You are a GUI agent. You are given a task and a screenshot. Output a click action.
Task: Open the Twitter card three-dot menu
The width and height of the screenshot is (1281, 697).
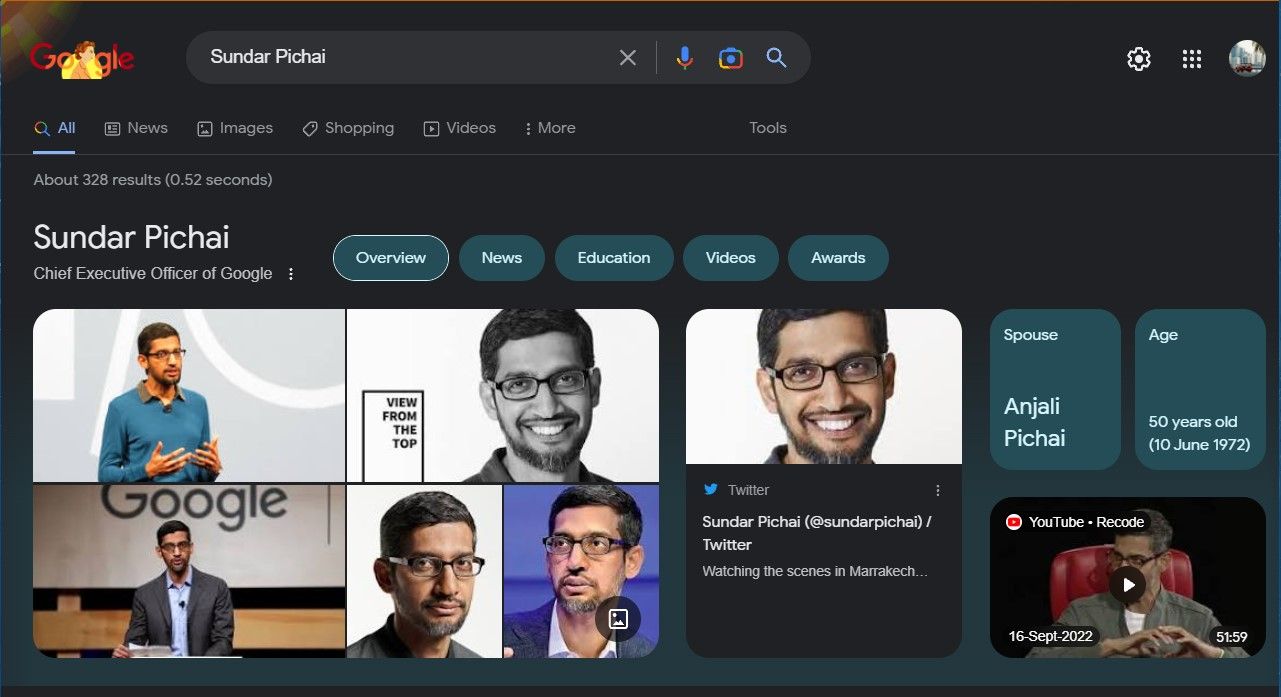coord(938,489)
